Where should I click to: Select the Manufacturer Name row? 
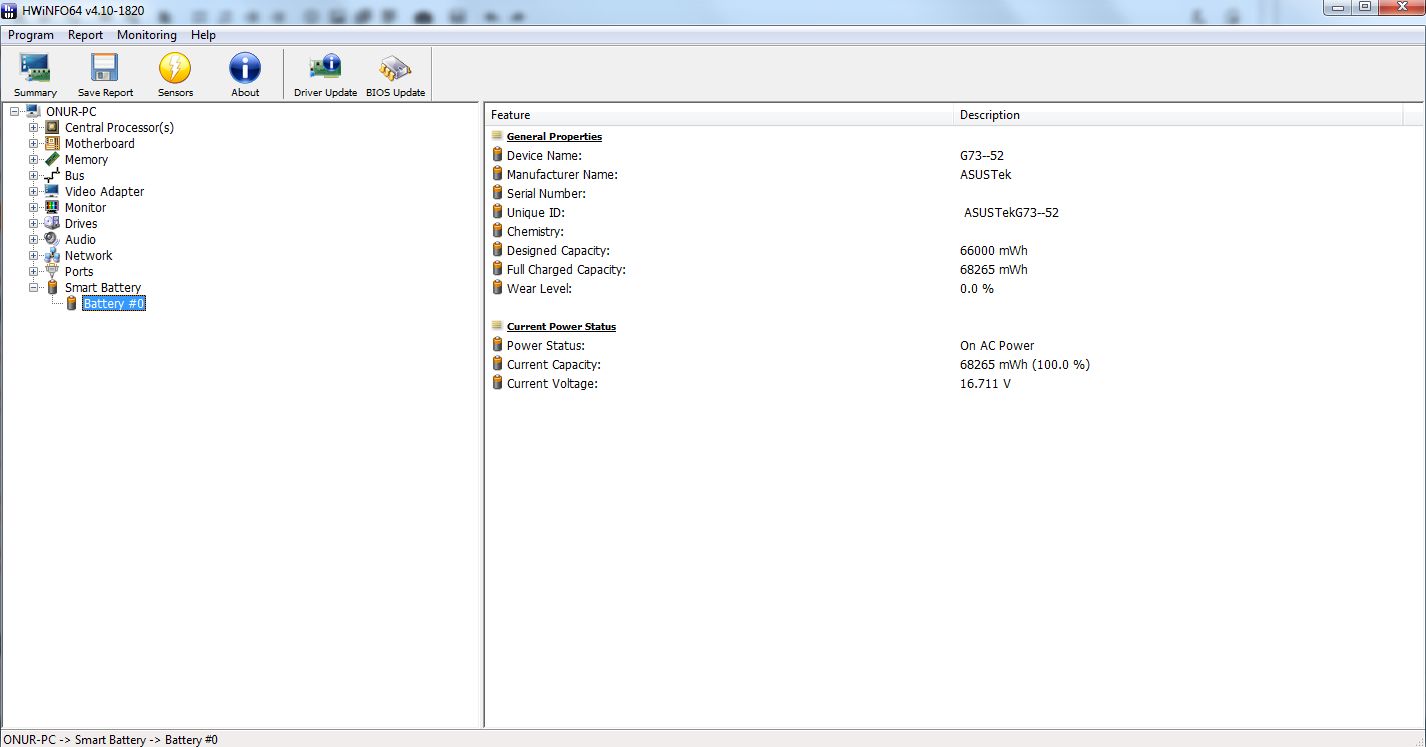click(x=955, y=175)
